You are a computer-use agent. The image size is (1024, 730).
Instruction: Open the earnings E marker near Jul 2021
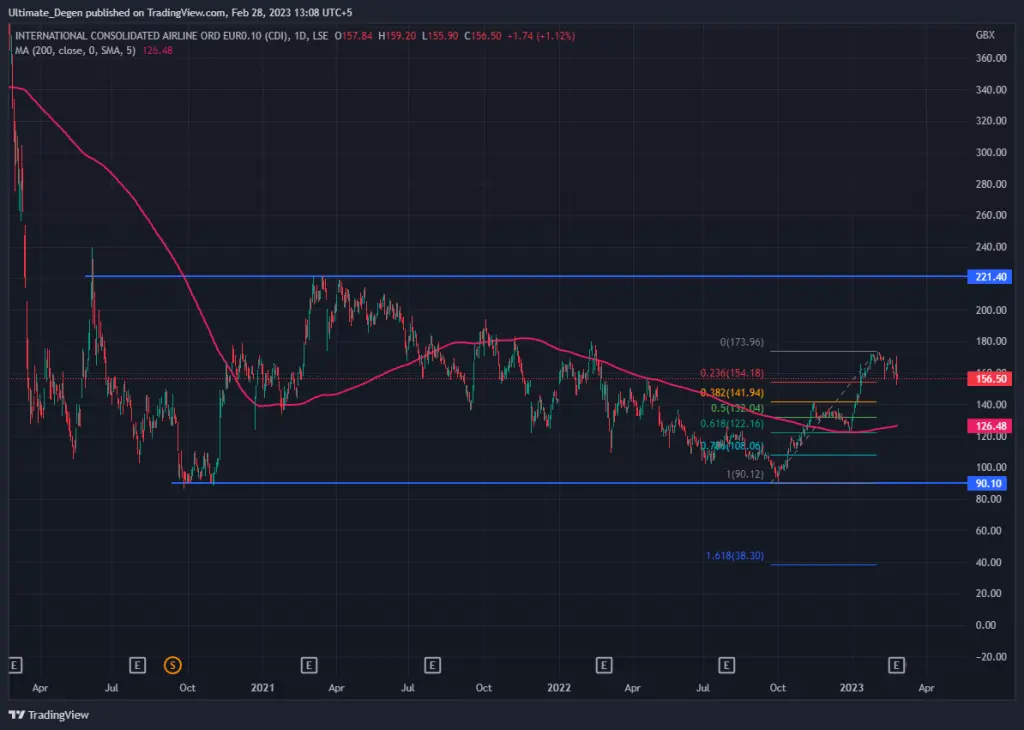click(x=432, y=665)
